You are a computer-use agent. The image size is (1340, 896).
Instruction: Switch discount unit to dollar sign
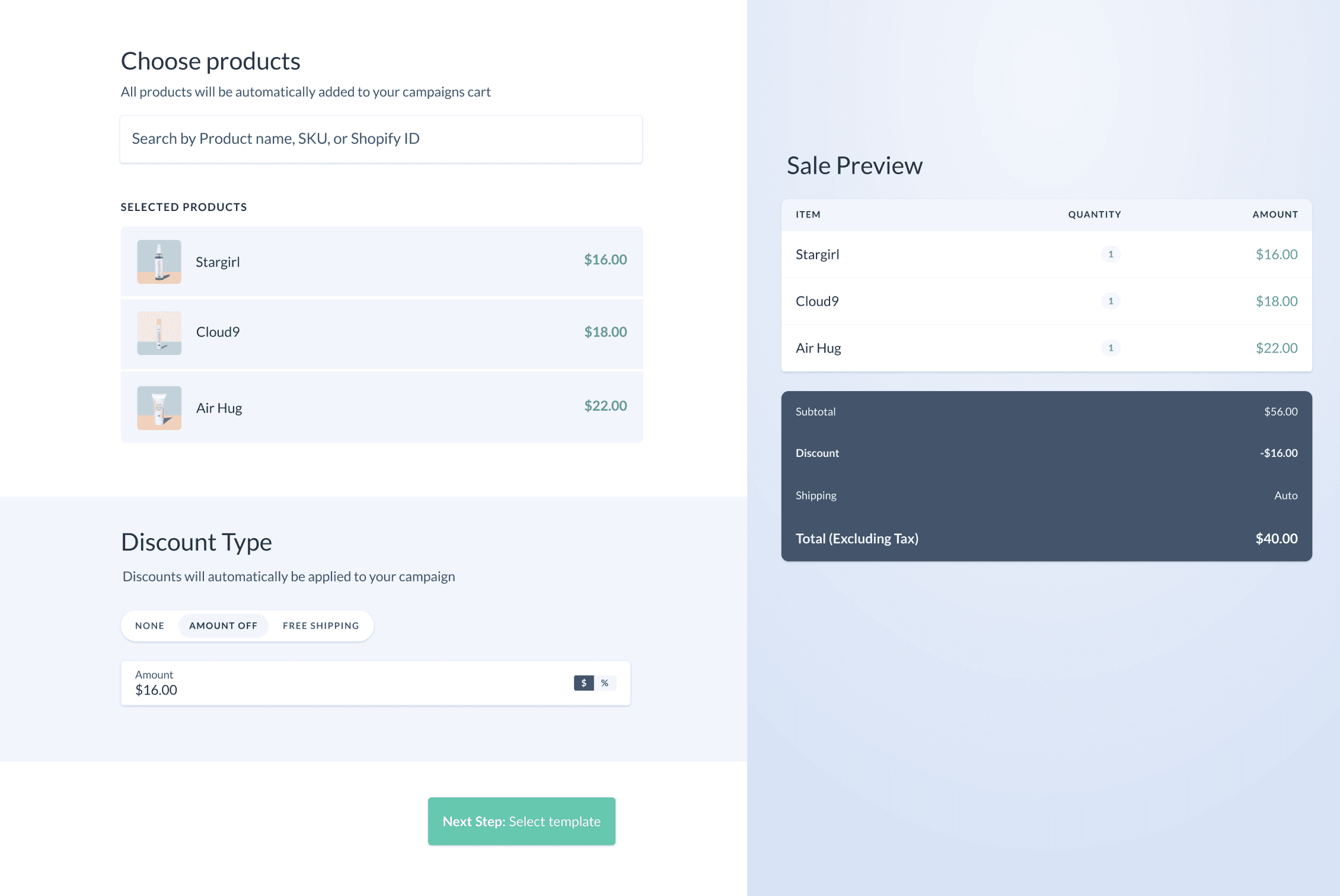pyautogui.click(x=583, y=683)
